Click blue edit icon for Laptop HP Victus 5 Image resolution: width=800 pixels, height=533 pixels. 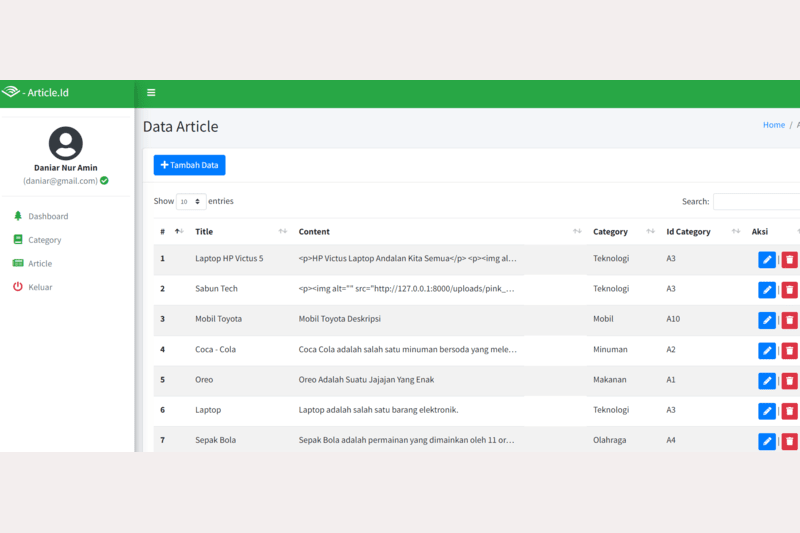coord(767,260)
